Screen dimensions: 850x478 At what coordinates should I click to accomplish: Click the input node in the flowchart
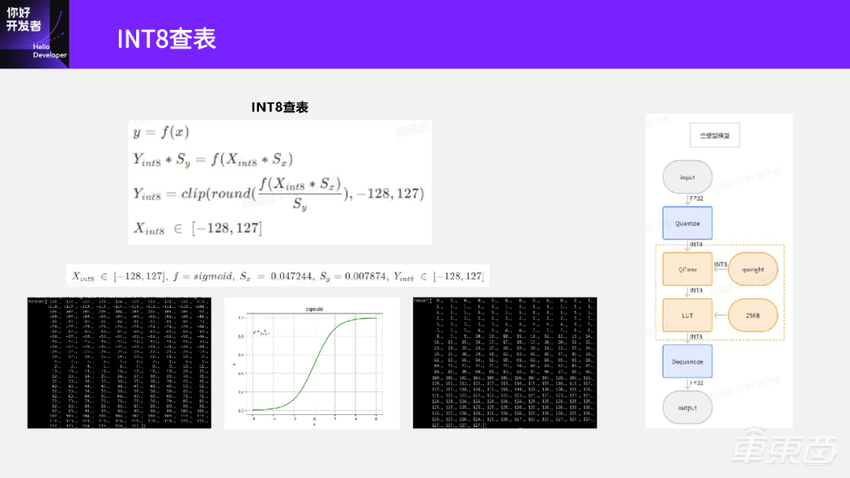pyautogui.click(x=687, y=177)
